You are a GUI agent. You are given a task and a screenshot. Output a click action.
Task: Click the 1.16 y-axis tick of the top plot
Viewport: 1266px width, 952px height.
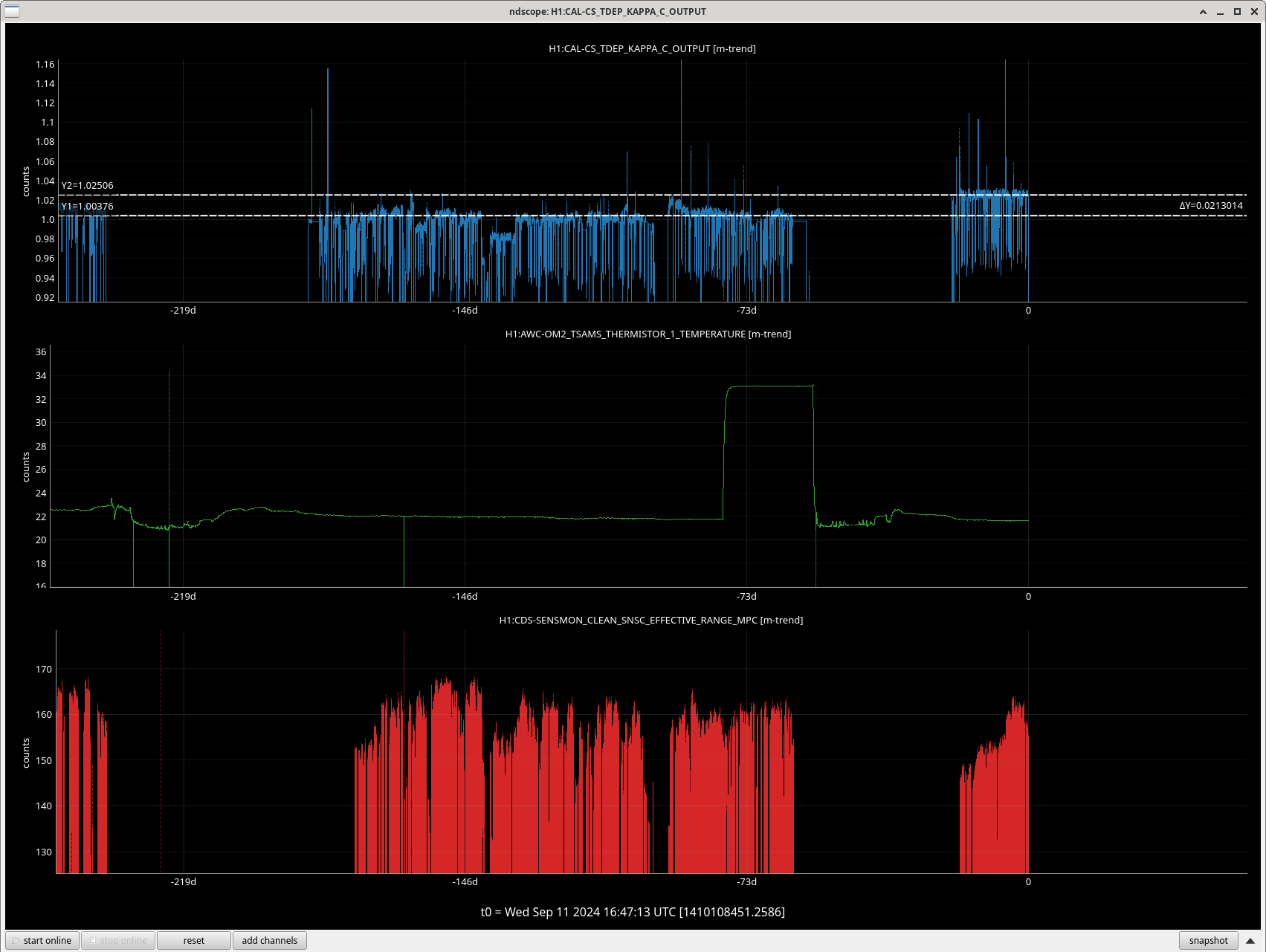(45, 65)
